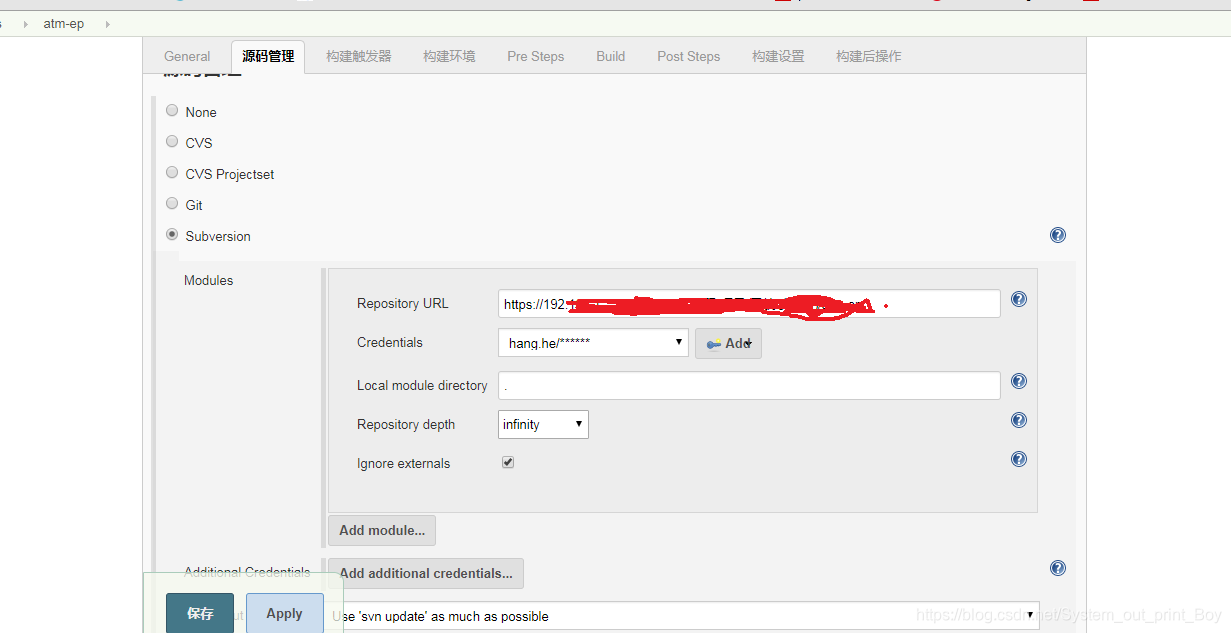Focus the Repository URL input field
This screenshot has width=1231, height=633.
(x=749, y=304)
